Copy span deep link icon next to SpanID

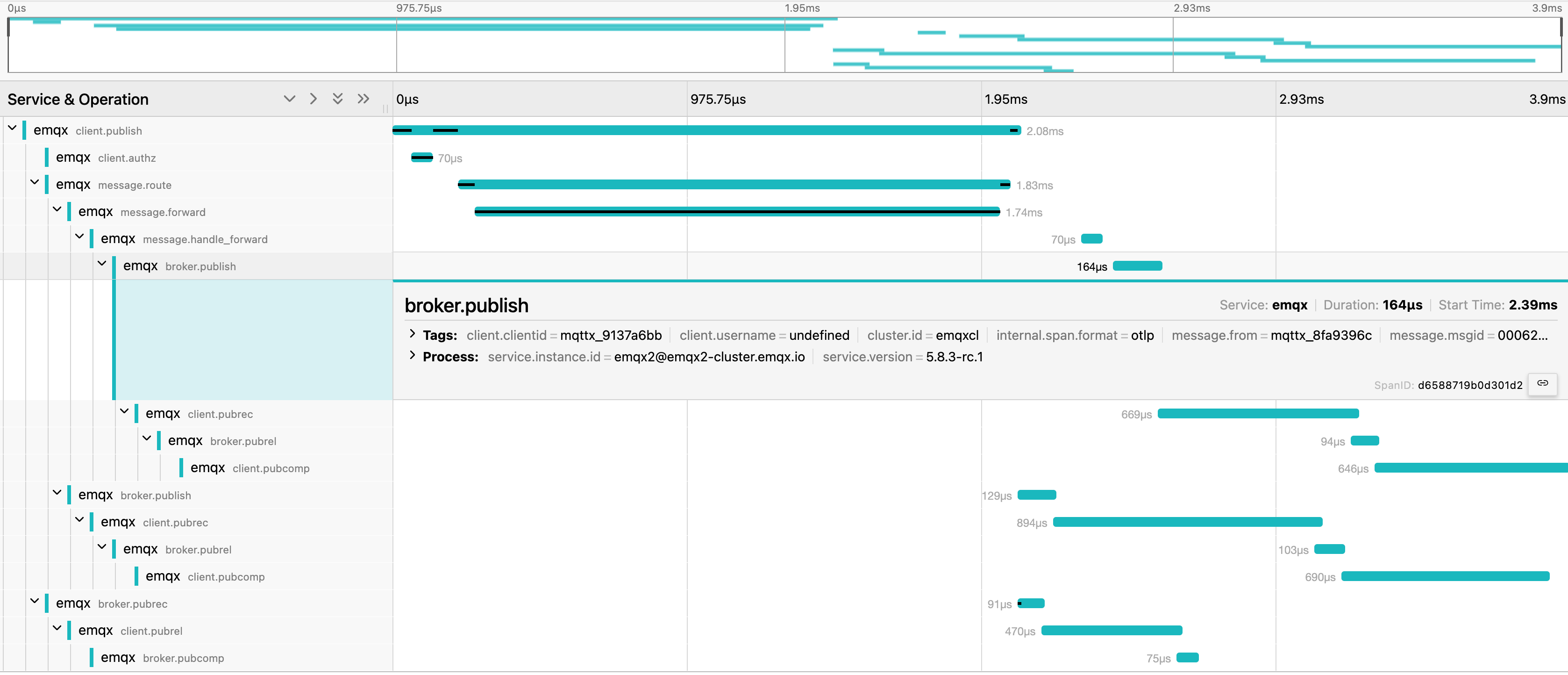click(x=1542, y=384)
